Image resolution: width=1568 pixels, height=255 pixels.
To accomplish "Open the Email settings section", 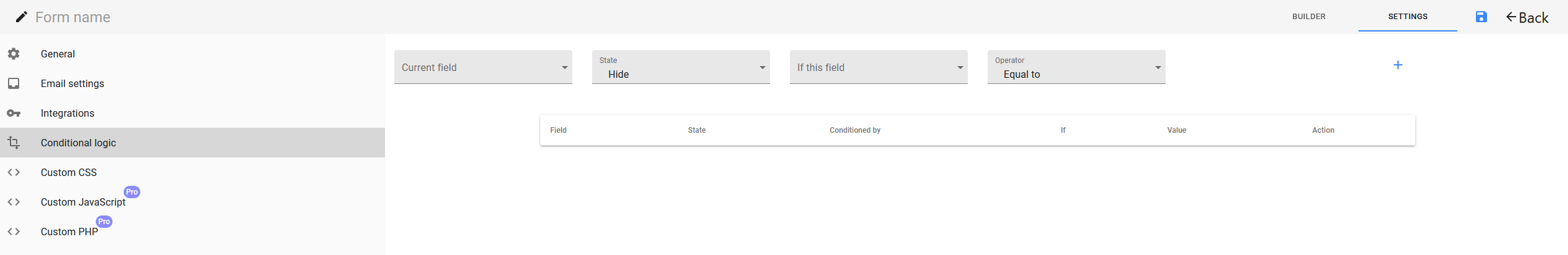I will [x=192, y=83].
